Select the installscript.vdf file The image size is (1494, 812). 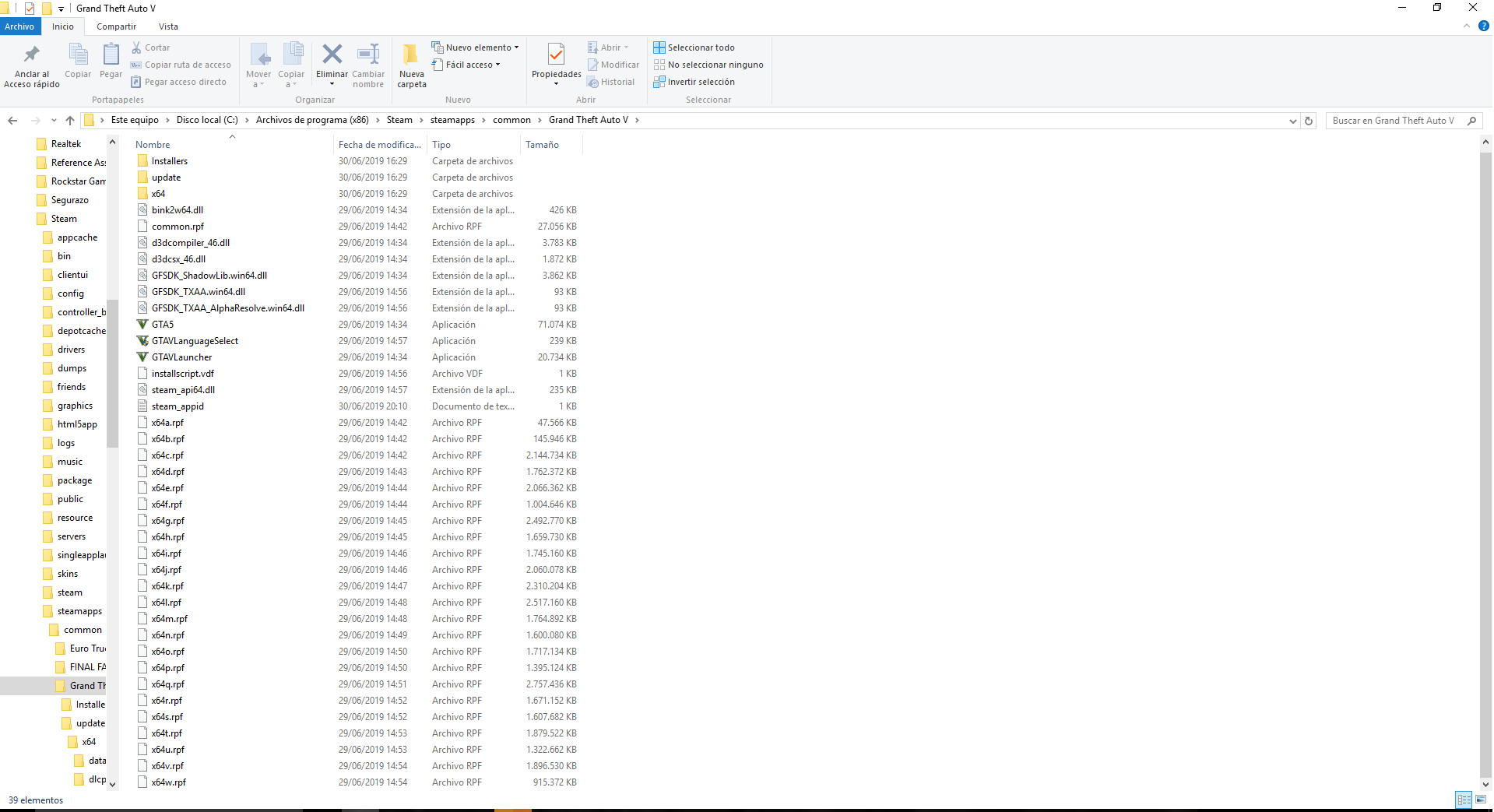tap(182, 374)
